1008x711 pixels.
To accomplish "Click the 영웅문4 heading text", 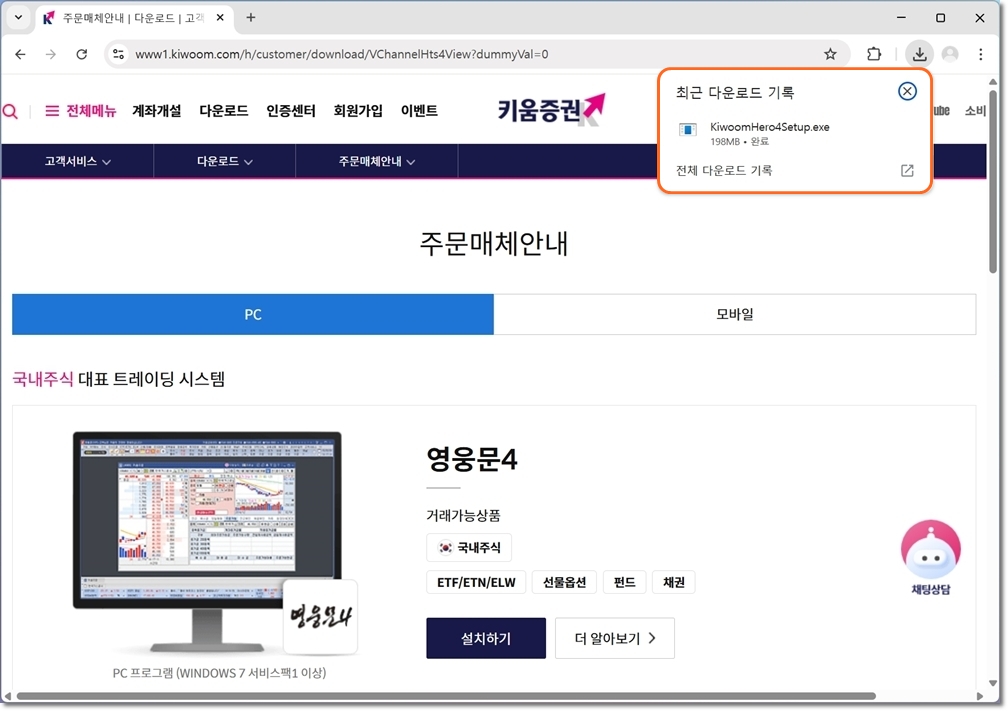I will click(x=472, y=459).
